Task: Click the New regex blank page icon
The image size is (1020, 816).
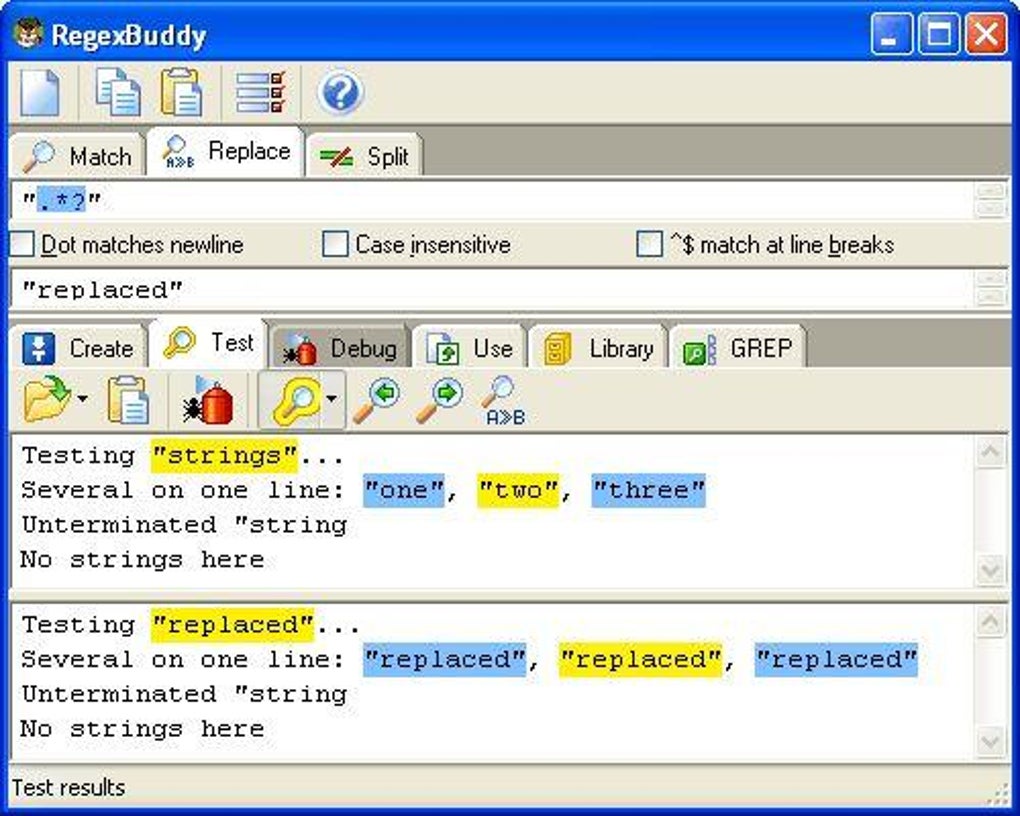Action: coord(40,93)
